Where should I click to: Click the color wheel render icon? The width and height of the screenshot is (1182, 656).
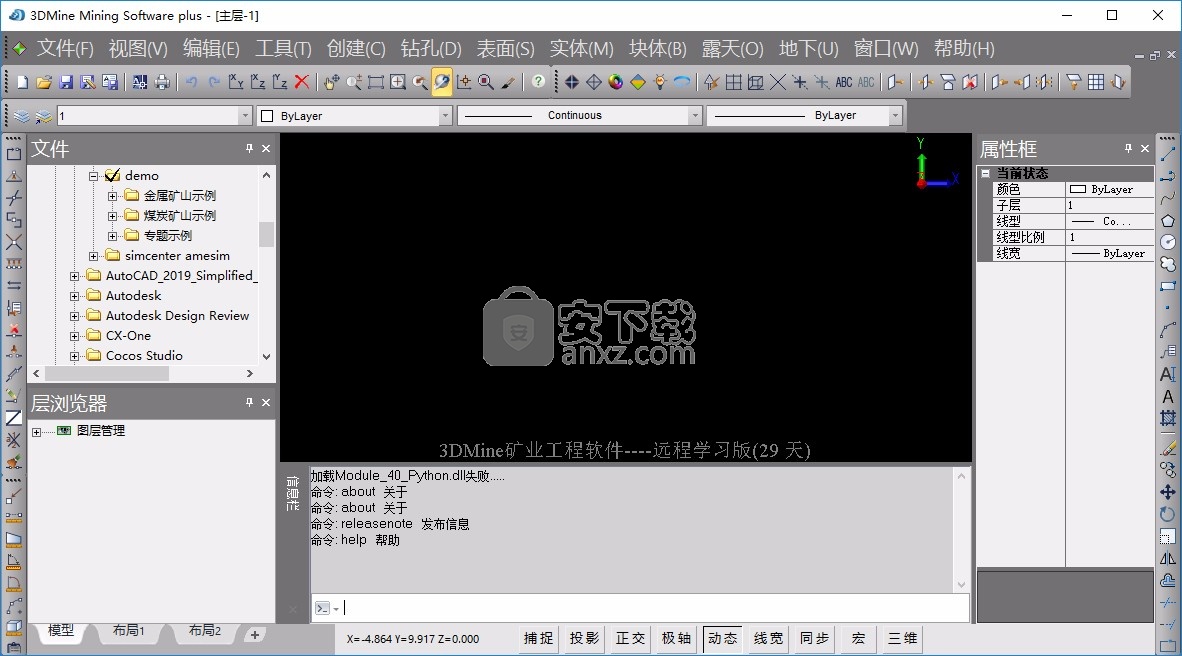coord(616,82)
